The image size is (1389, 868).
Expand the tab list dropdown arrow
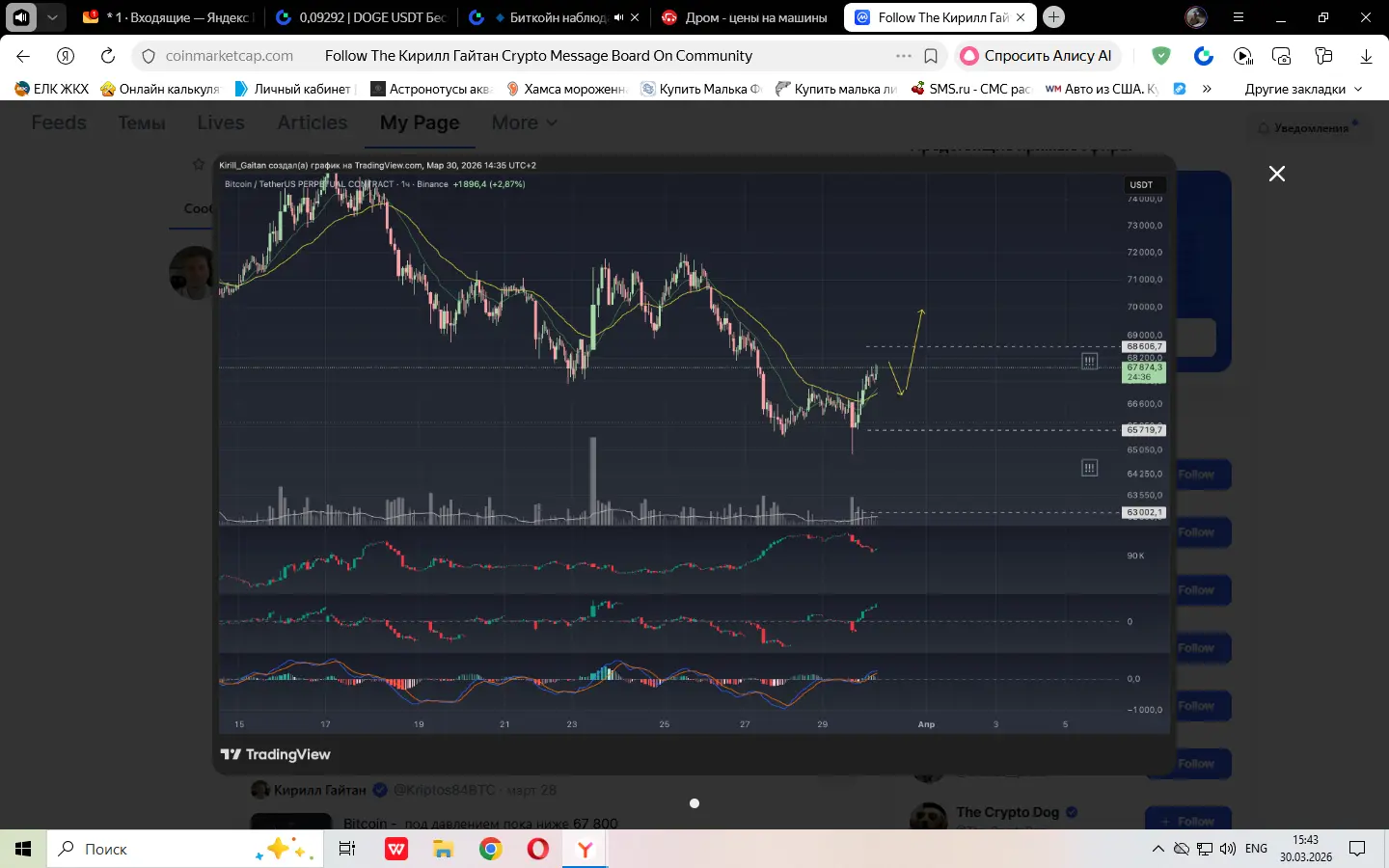point(52,17)
